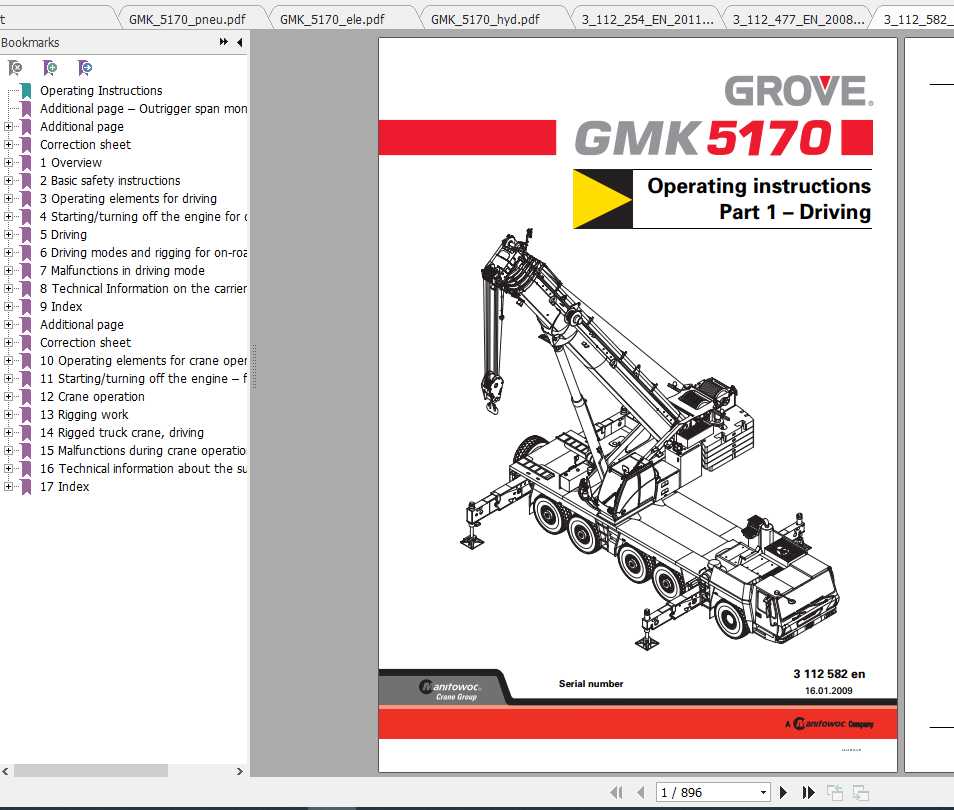Switch to the GMK_5170_pneu.pdf tab
The width and height of the screenshot is (954, 810).
coord(187,19)
